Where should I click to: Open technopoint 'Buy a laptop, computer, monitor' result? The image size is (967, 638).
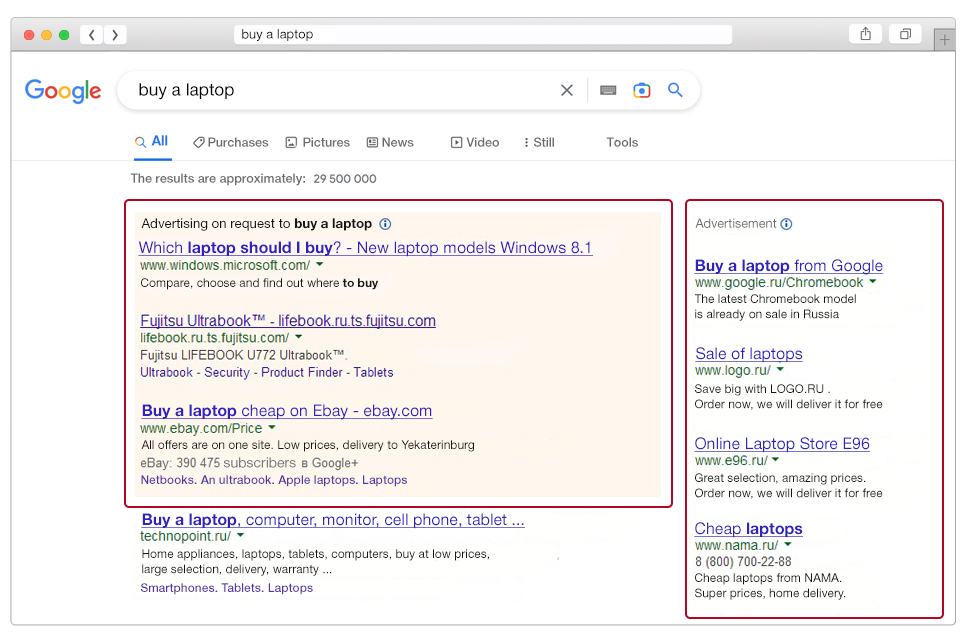[333, 520]
